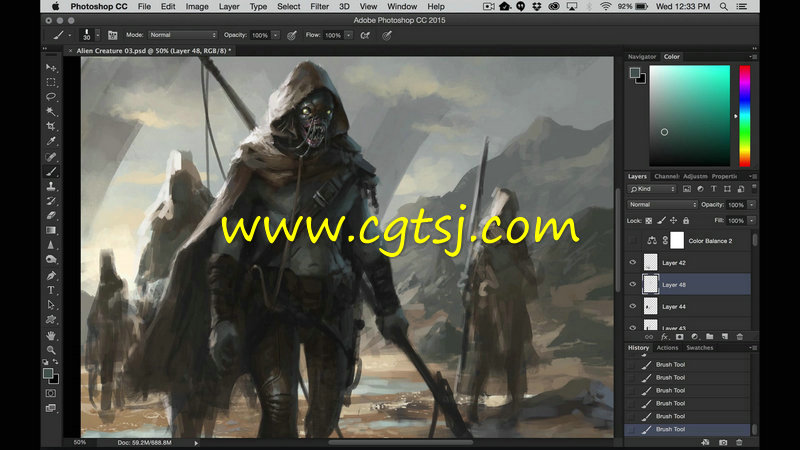
Task: Select the Crop tool
Action: 51,126
